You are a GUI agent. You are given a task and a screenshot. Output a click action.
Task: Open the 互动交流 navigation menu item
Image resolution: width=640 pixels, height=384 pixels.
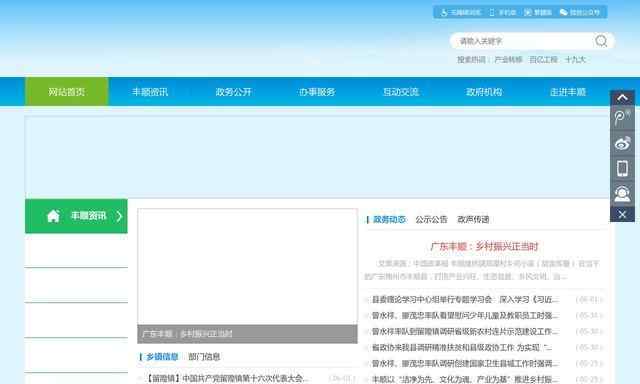coord(401,92)
